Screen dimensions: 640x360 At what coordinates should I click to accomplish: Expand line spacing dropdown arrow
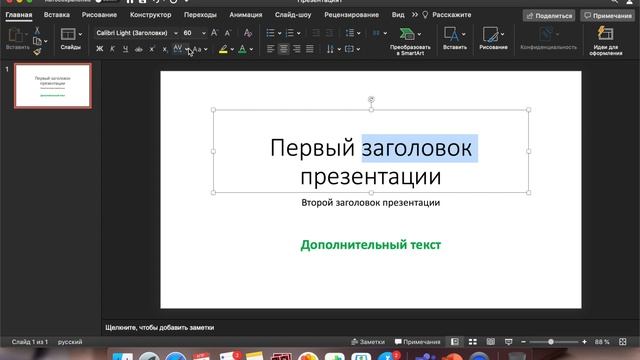pyautogui.click(x=359, y=33)
